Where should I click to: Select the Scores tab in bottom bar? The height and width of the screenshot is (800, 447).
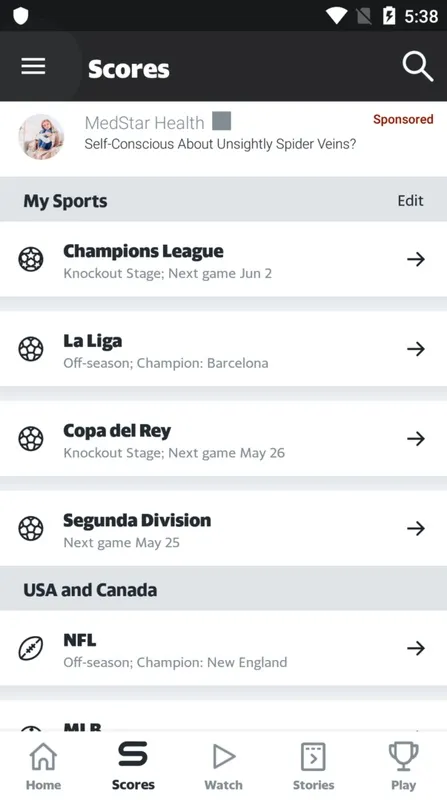pyautogui.click(x=133, y=766)
